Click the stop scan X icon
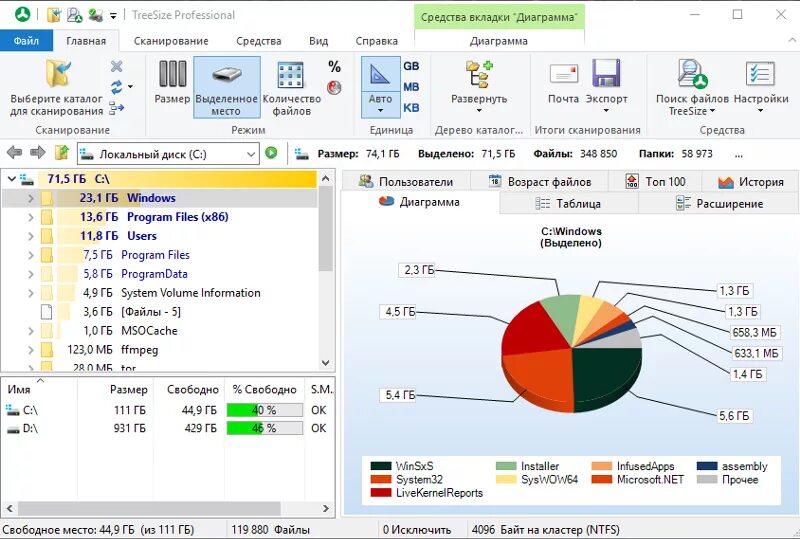Image resolution: width=800 pixels, height=539 pixels. pos(116,66)
